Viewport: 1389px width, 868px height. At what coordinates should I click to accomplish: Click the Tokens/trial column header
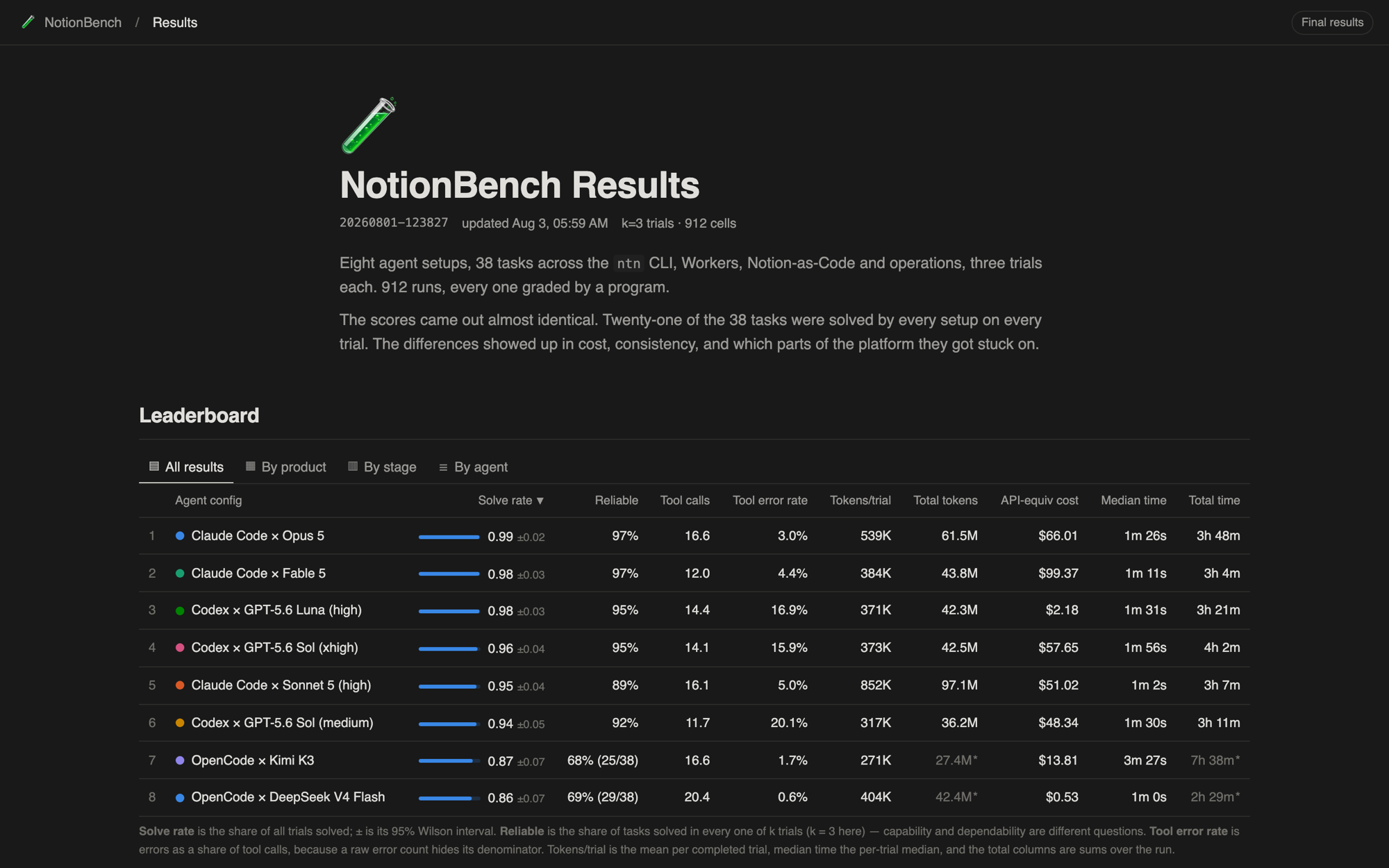860,500
